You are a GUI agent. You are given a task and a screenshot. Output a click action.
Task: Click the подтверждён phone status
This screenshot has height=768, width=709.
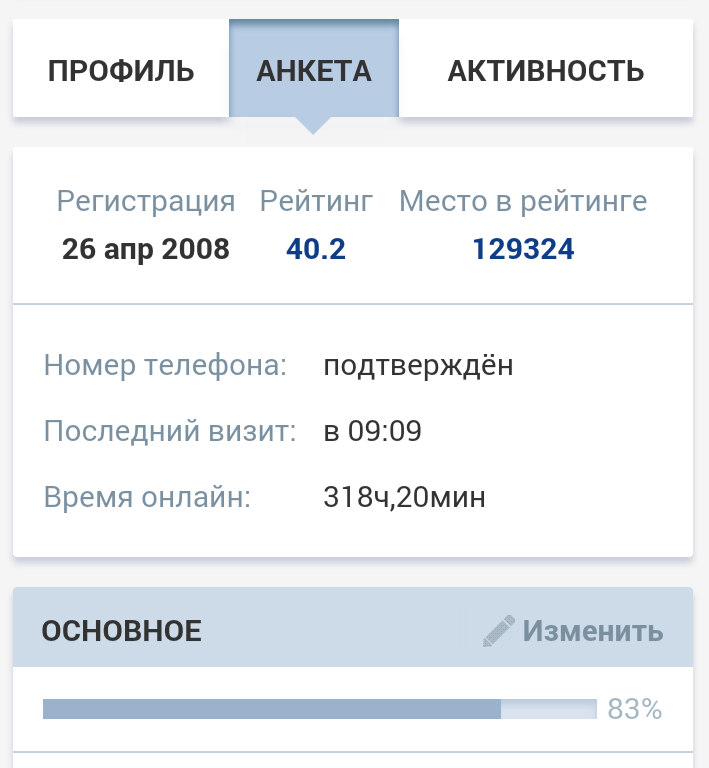click(418, 366)
